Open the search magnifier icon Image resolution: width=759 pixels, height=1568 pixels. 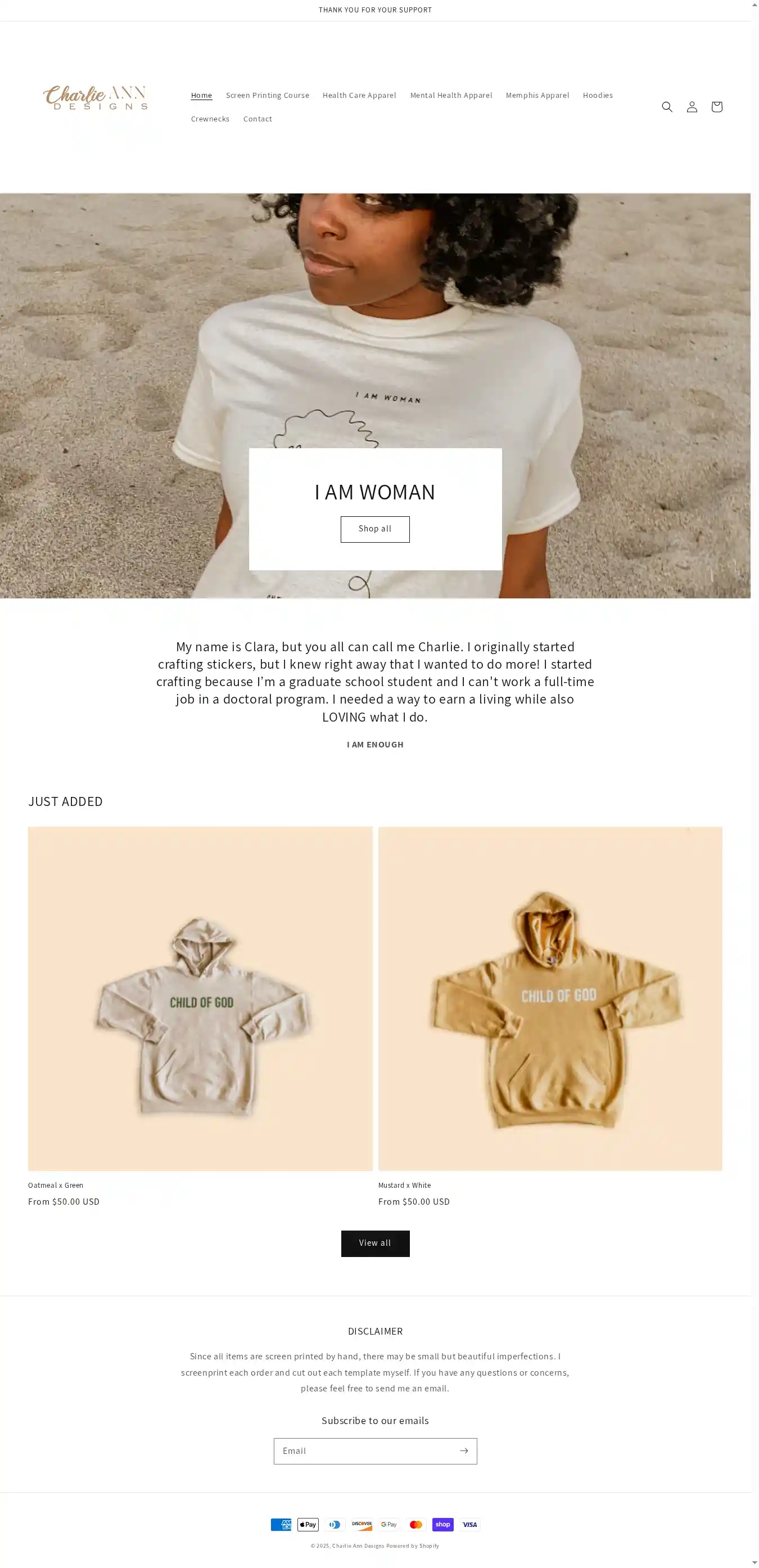point(666,107)
